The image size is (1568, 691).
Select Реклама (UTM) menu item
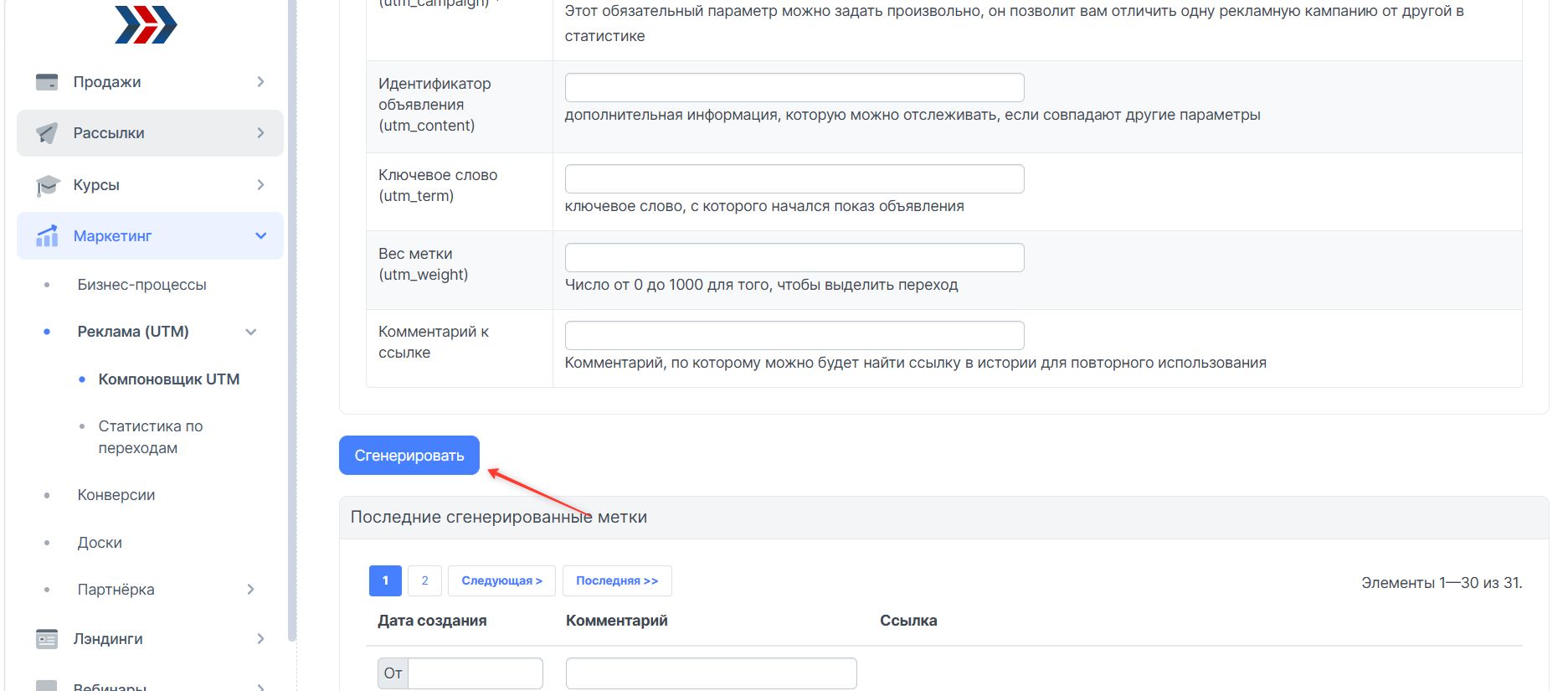133,332
